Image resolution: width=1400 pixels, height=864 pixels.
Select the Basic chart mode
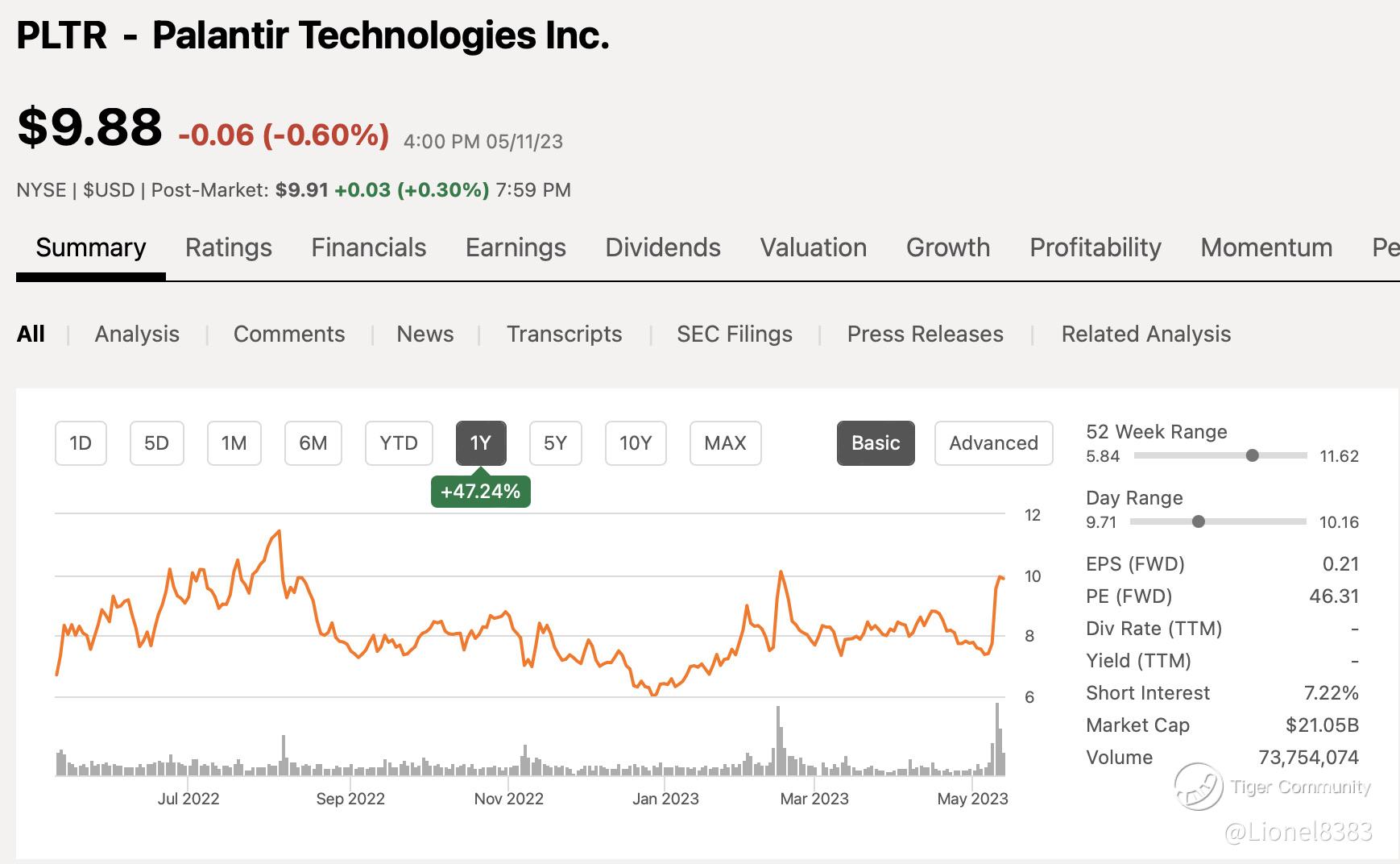click(x=876, y=443)
